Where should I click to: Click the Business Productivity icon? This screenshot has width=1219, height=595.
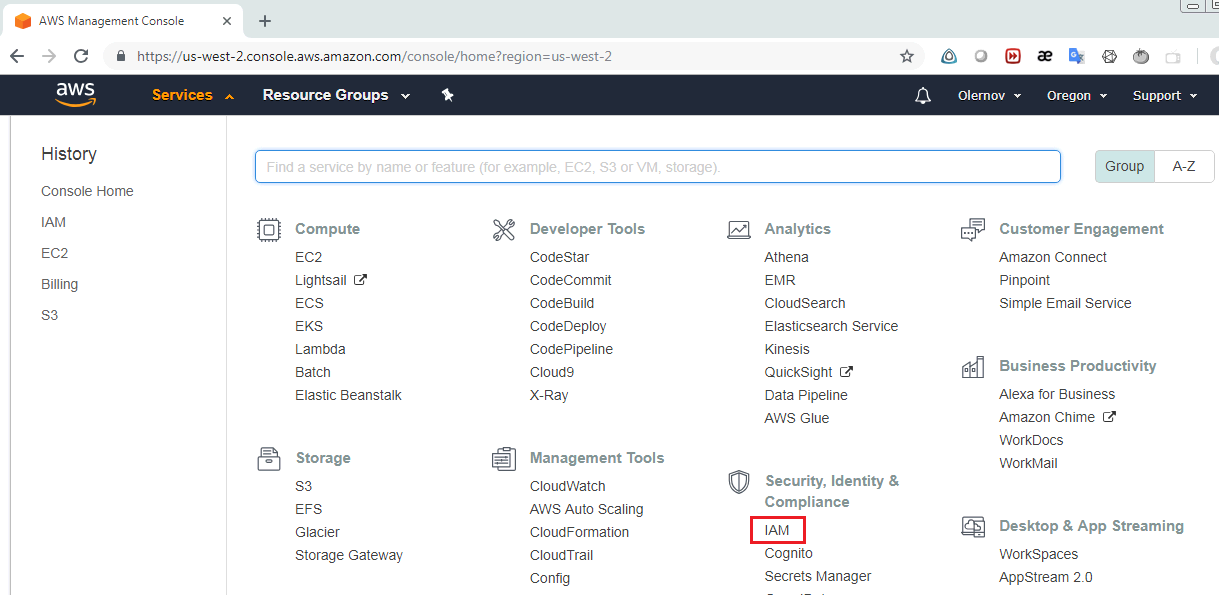coord(973,367)
